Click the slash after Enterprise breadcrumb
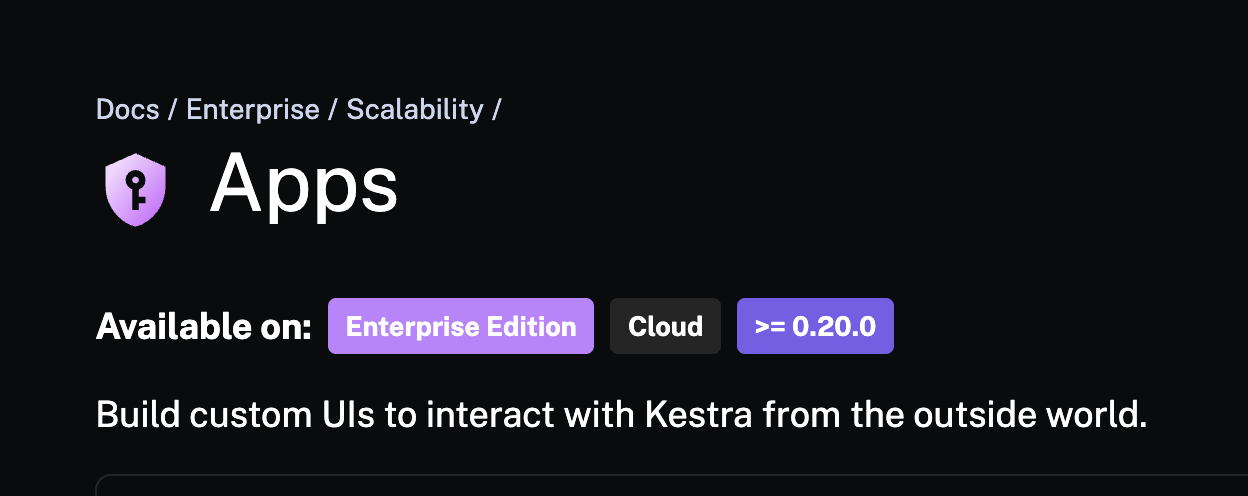The image size is (1248, 496). tap(333, 109)
